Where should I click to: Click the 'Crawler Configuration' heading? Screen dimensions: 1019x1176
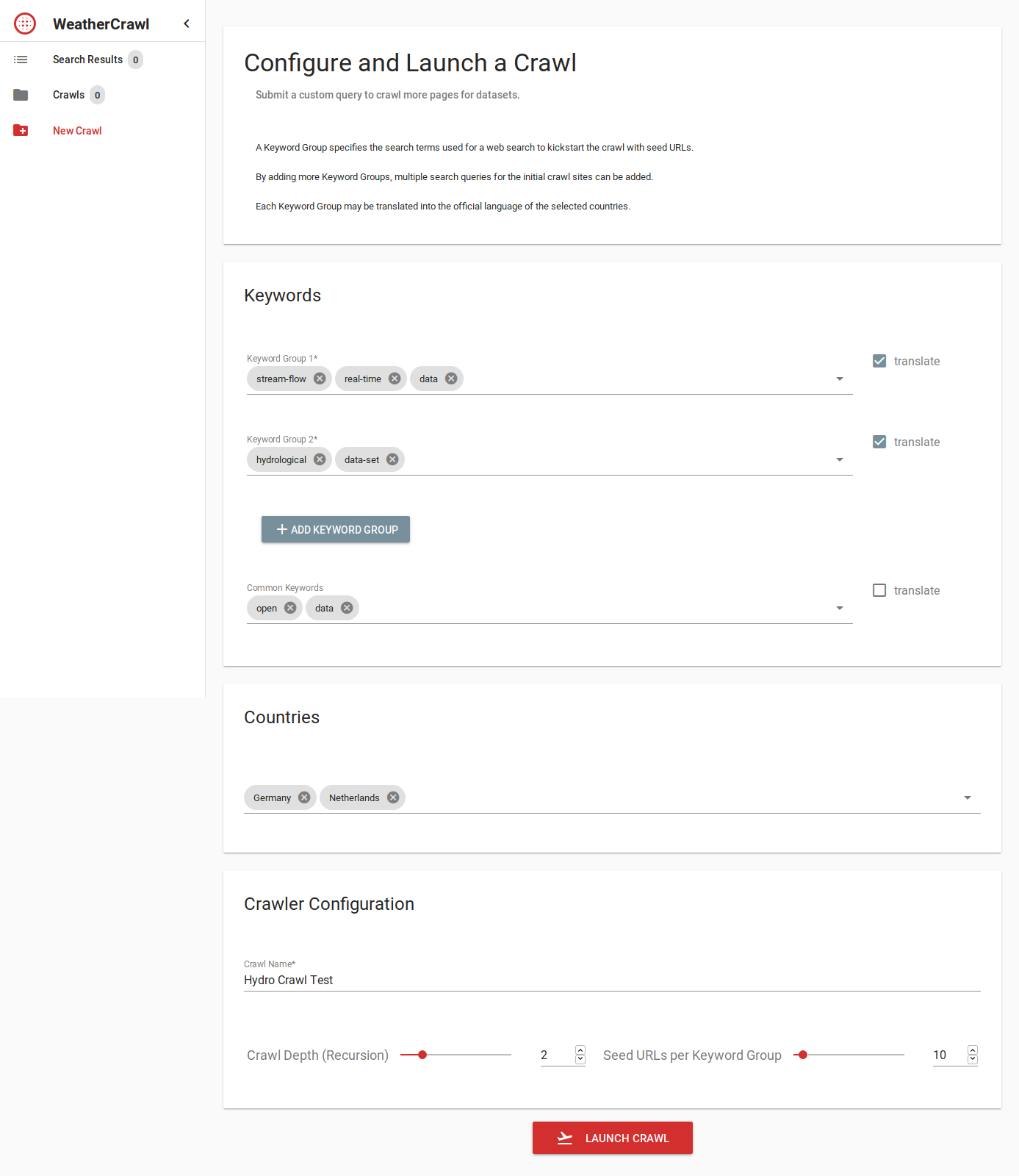pos(329,904)
